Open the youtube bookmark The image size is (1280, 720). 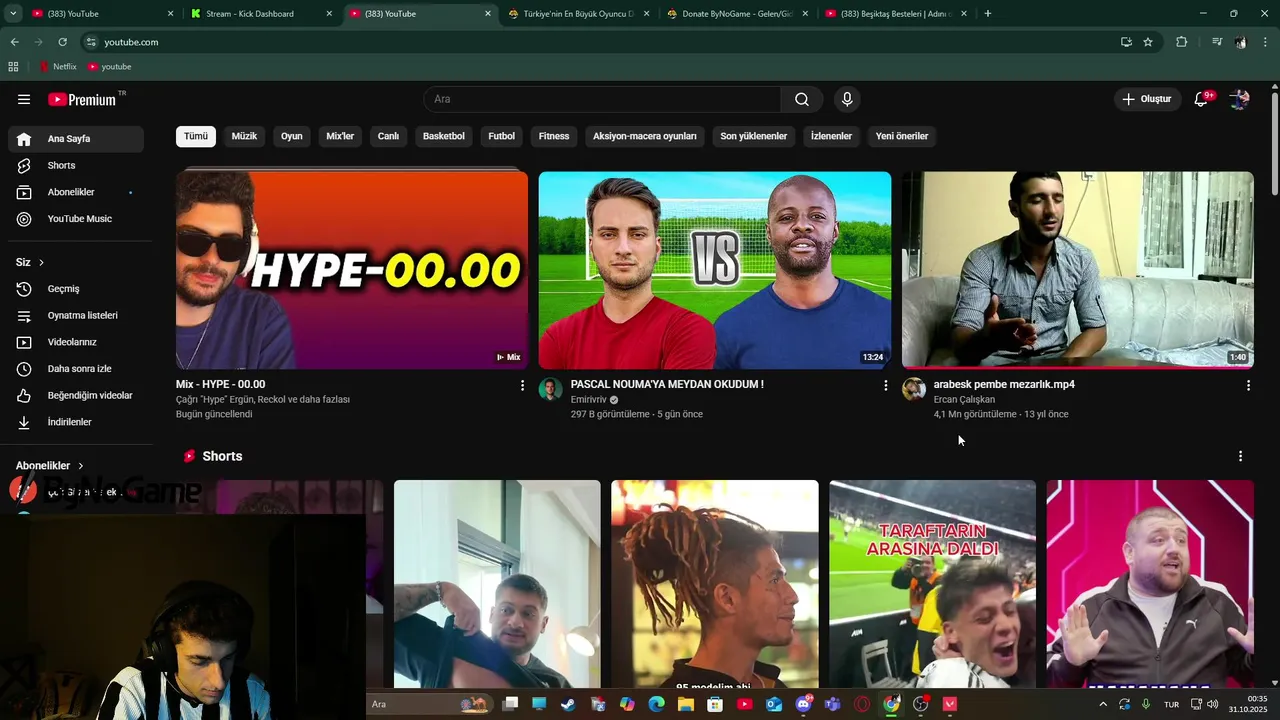(110, 67)
